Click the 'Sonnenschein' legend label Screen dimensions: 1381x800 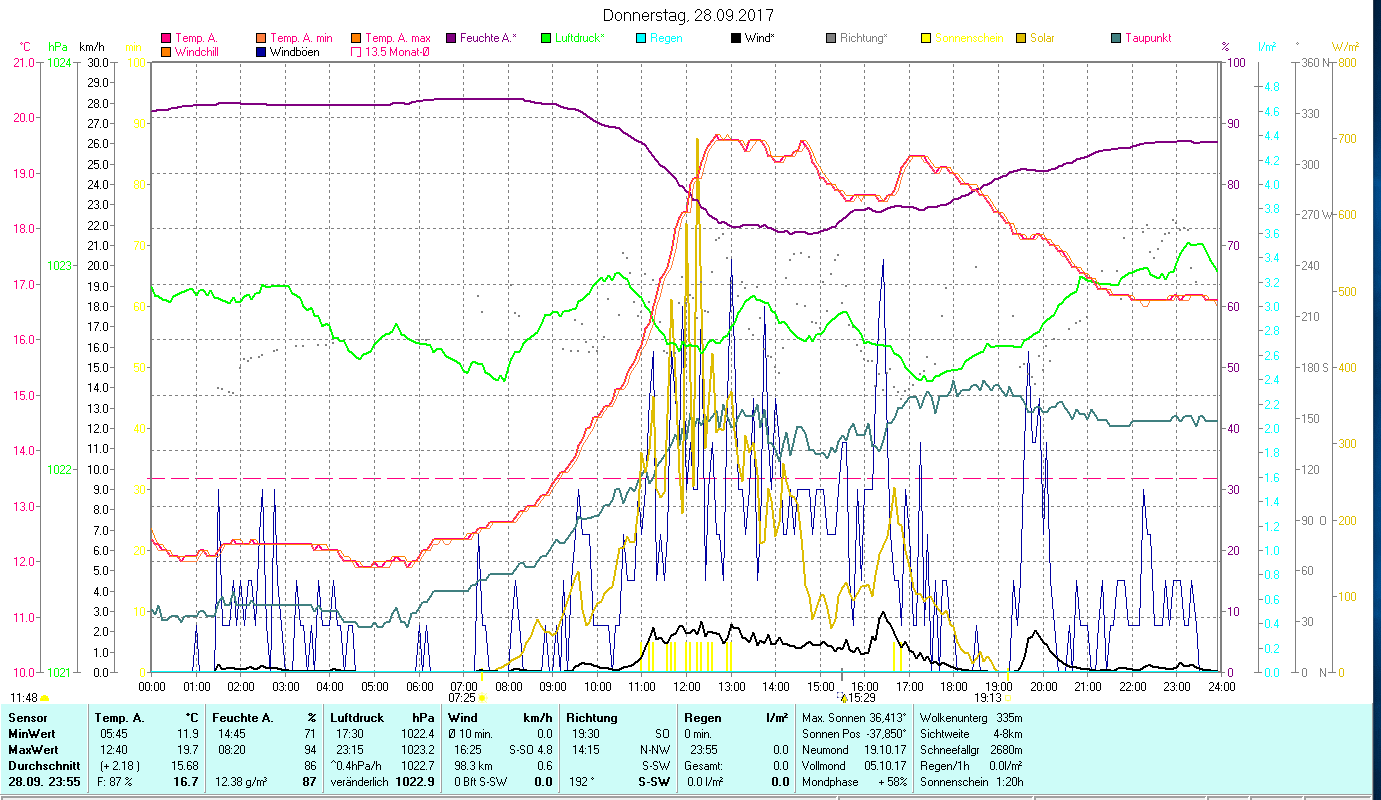[967, 38]
